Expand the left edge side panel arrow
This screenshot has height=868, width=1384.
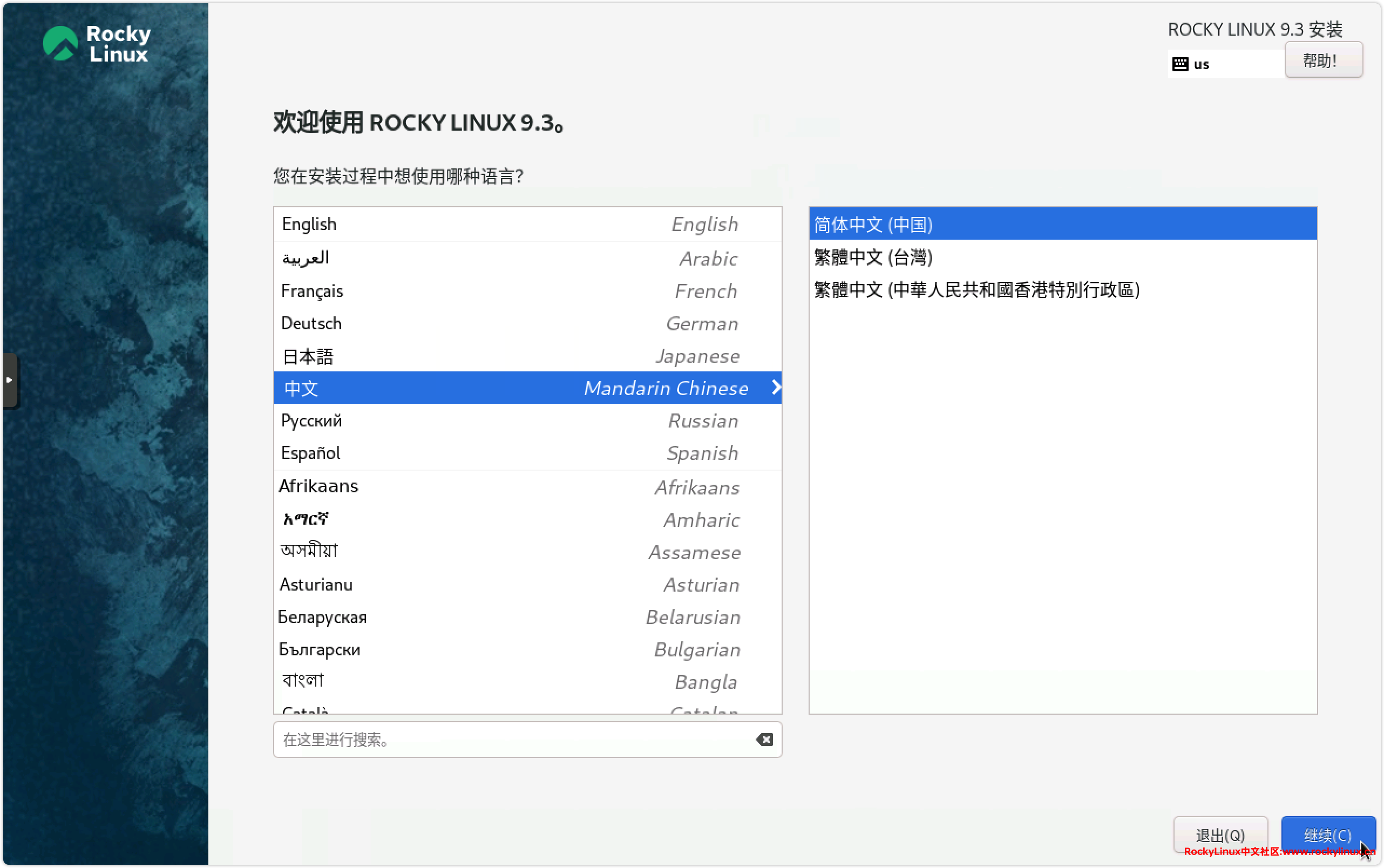click(9, 380)
